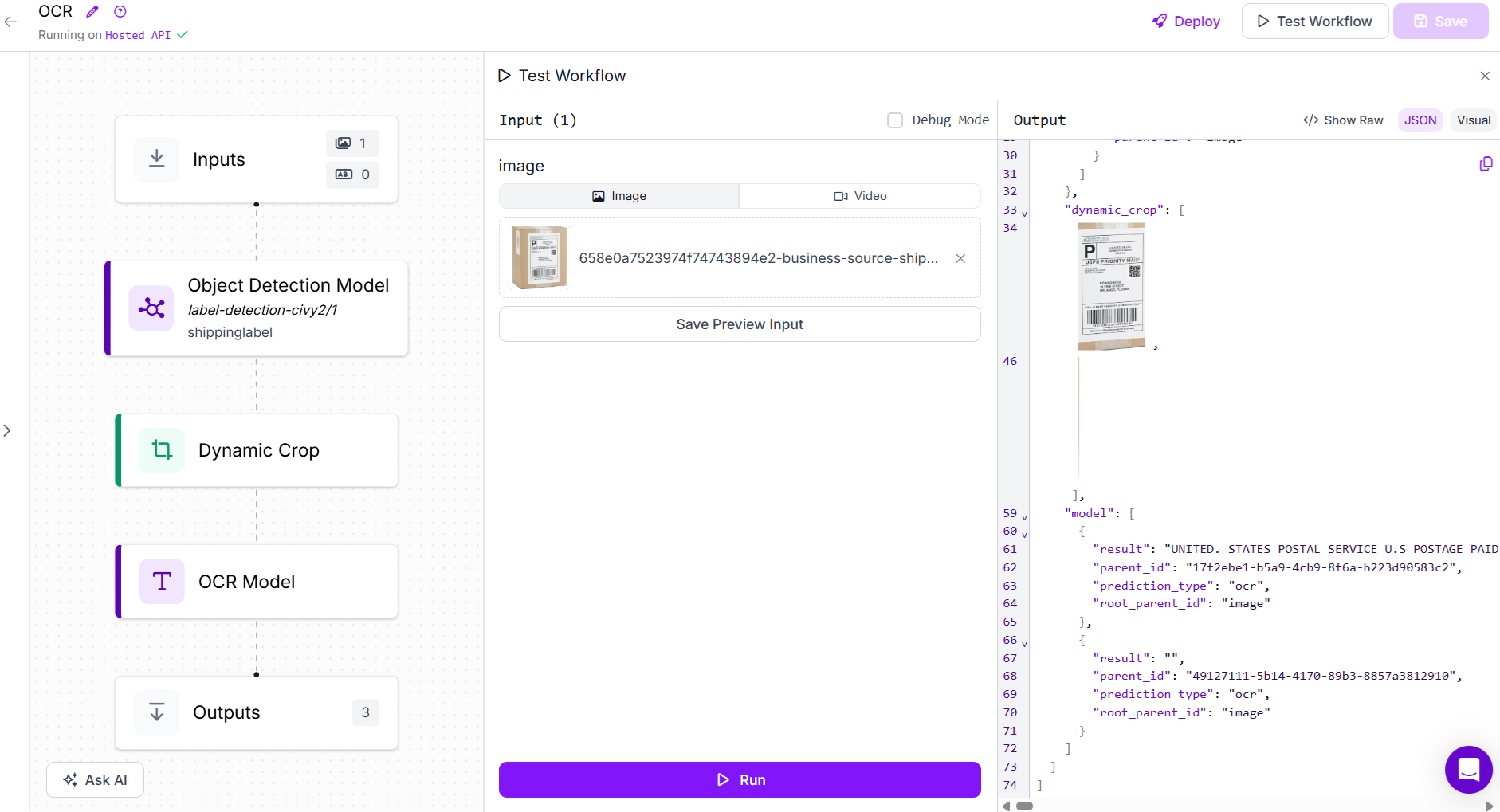Click the OCR Model node label

coord(247,582)
